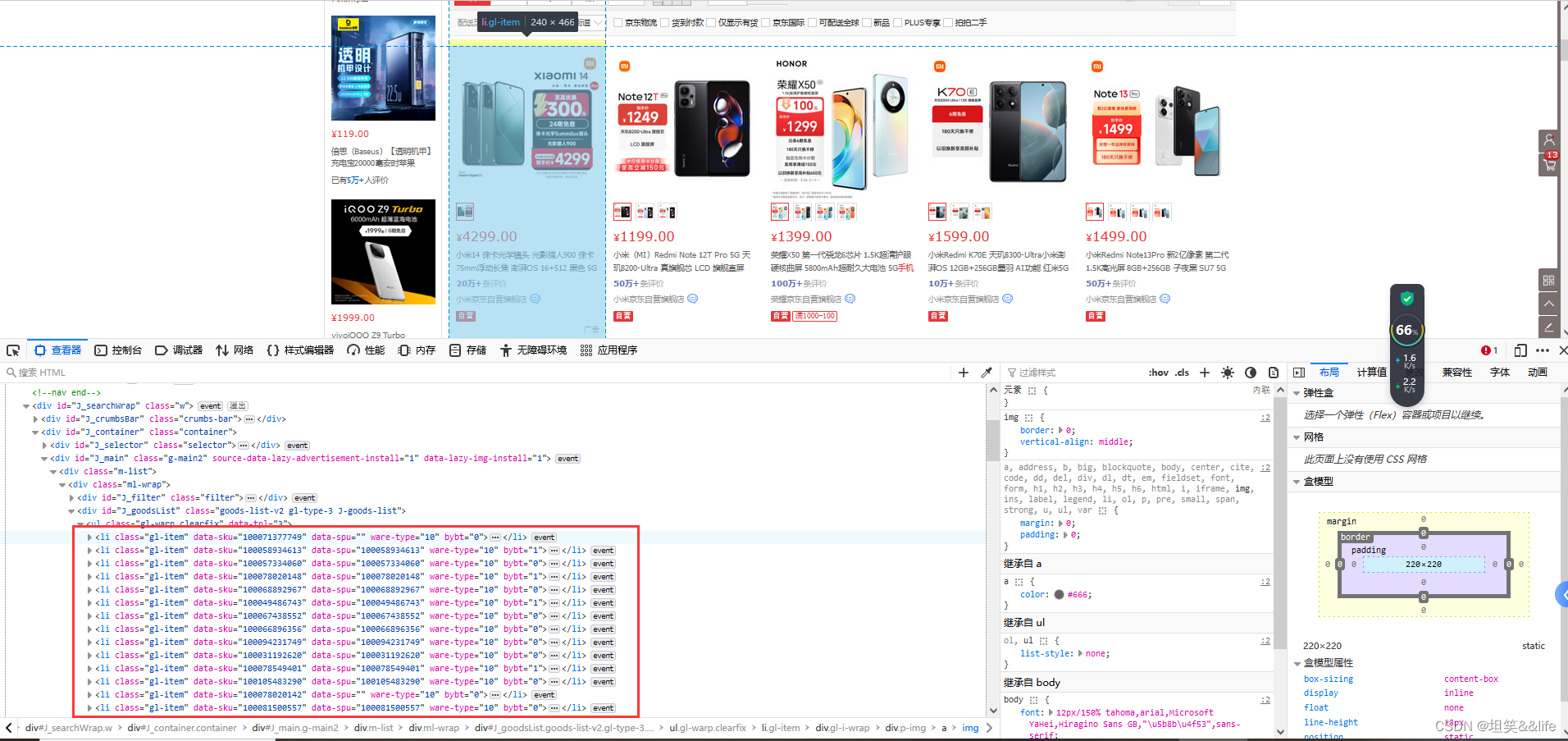Select the 字体 fonts tab
The image size is (1568, 741).
(x=1500, y=373)
